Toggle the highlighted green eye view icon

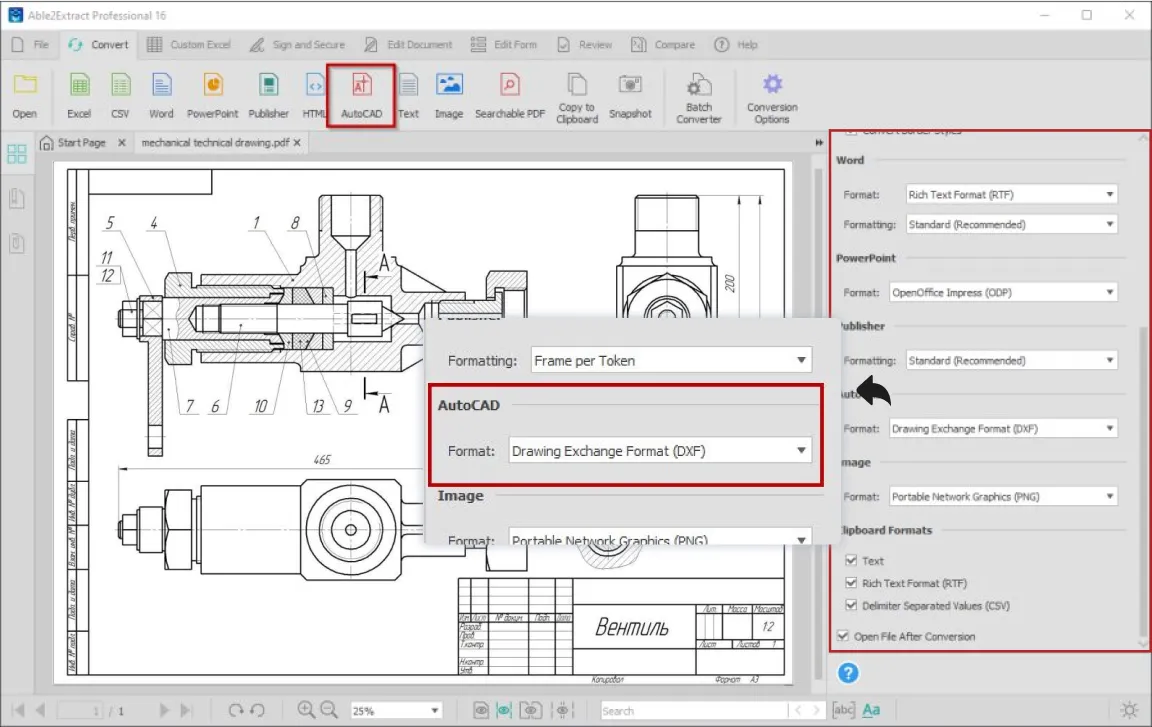coord(504,710)
